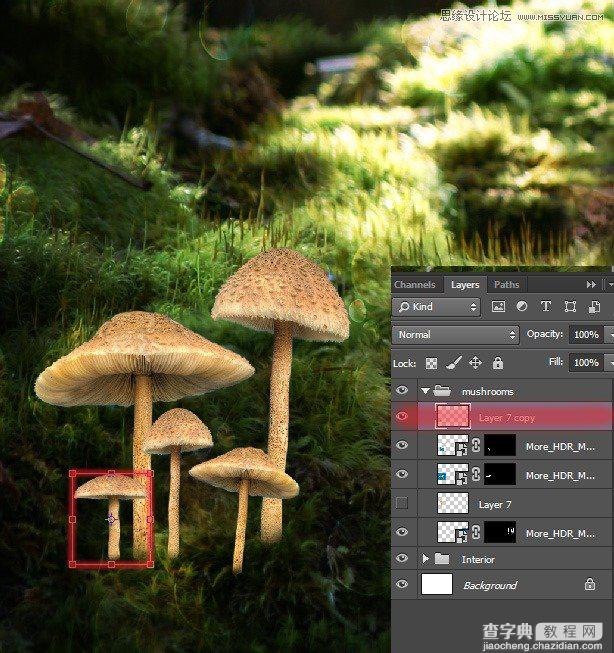Image resolution: width=614 pixels, height=653 pixels.
Task: Select More_HDR_M layer below Layer 7 copy
Action: (x=560, y=447)
